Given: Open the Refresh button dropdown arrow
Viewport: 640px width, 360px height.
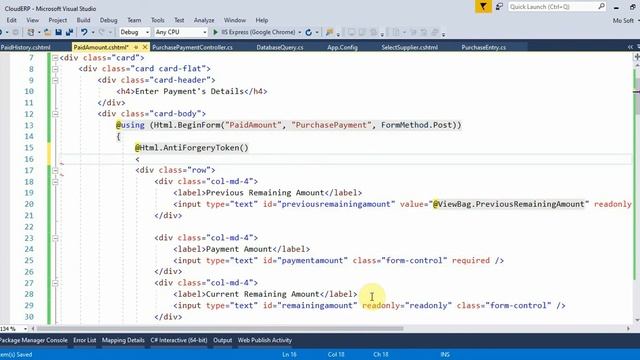Looking at the screenshot, I should [x=317, y=32].
